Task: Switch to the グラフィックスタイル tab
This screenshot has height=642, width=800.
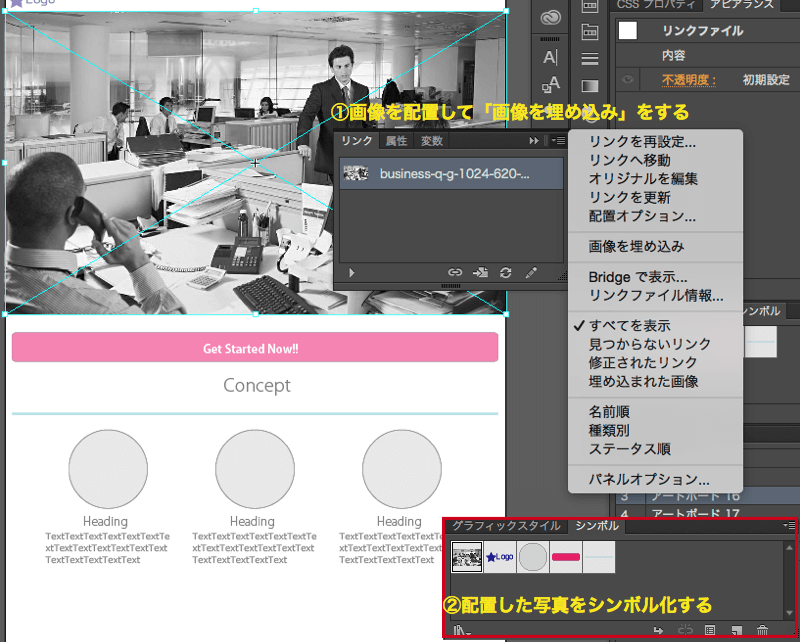Action: click(506, 526)
